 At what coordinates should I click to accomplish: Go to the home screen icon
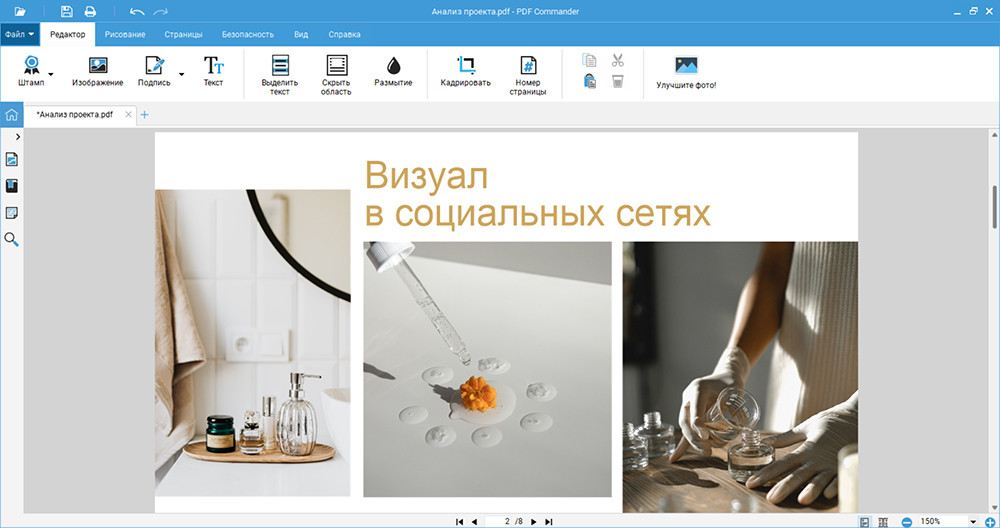11,115
